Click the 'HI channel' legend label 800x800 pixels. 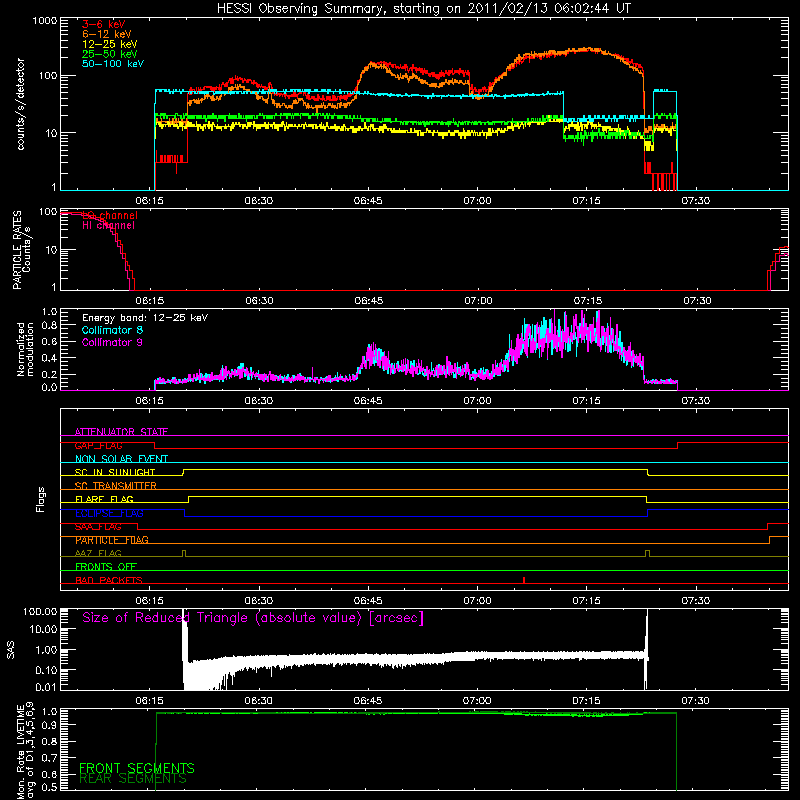point(108,225)
